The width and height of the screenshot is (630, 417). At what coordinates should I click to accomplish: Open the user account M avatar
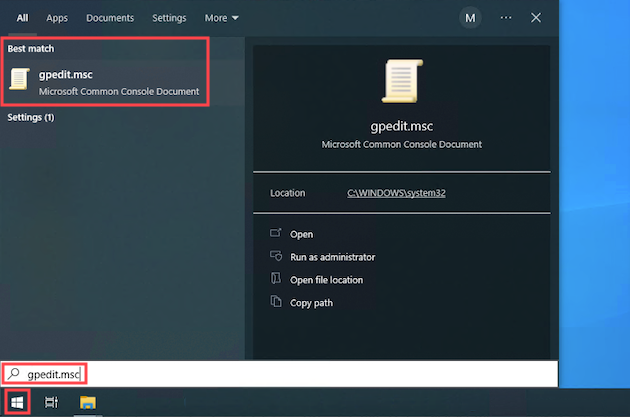point(469,18)
